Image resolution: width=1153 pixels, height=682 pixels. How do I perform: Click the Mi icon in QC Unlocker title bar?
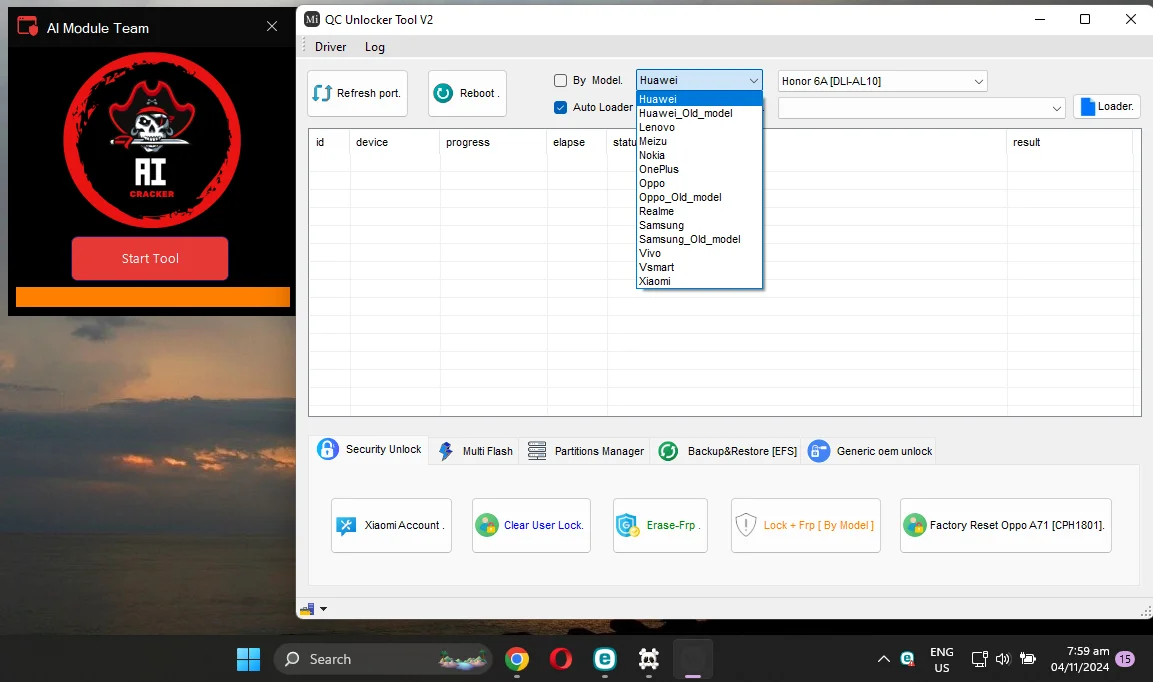tap(312, 19)
